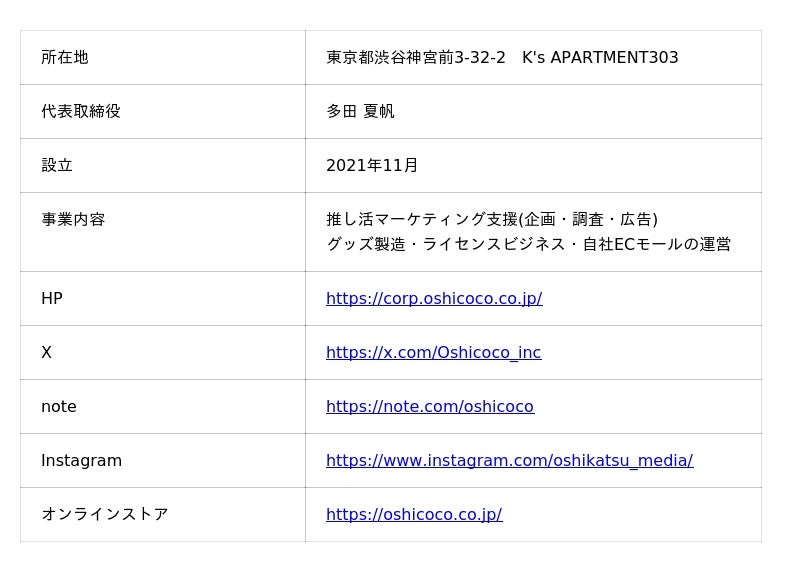Click the オンラインストア row label

tap(105, 514)
